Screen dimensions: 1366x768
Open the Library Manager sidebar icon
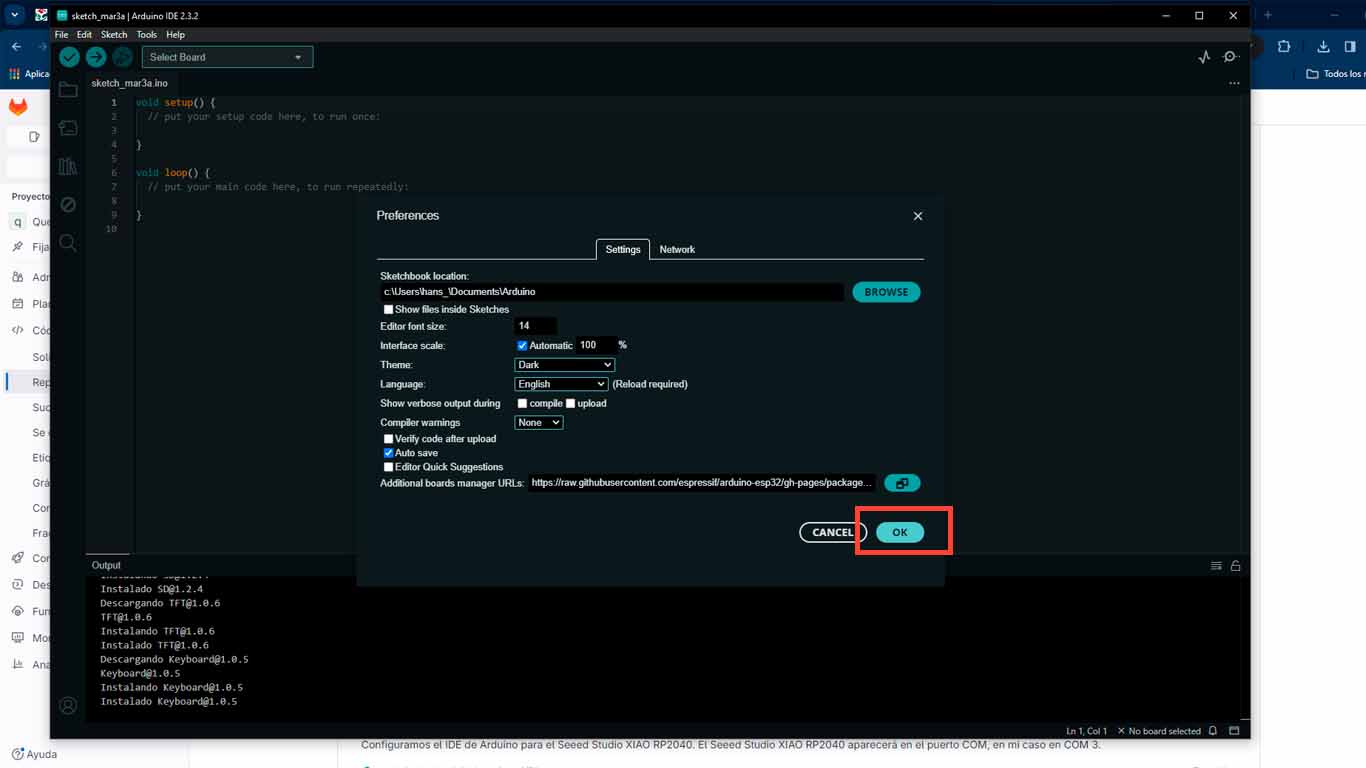click(x=68, y=166)
